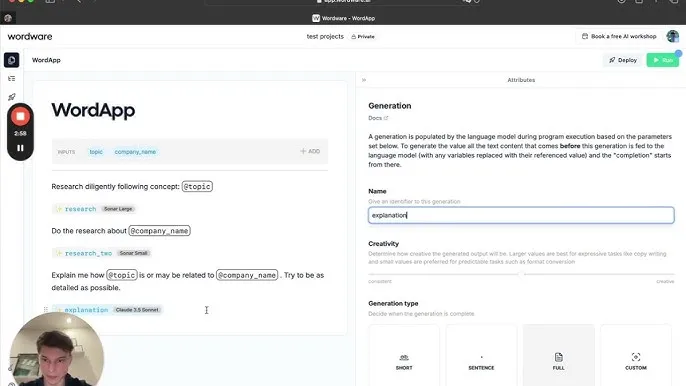The image size is (686, 386).
Task: Click the Sonar Small model badge
Action: 133,253
